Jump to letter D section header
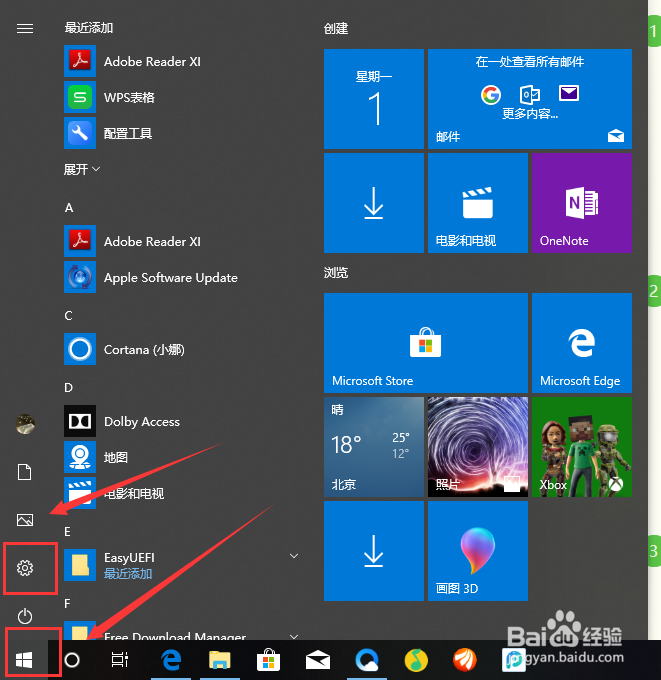 [x=69, y=388]
